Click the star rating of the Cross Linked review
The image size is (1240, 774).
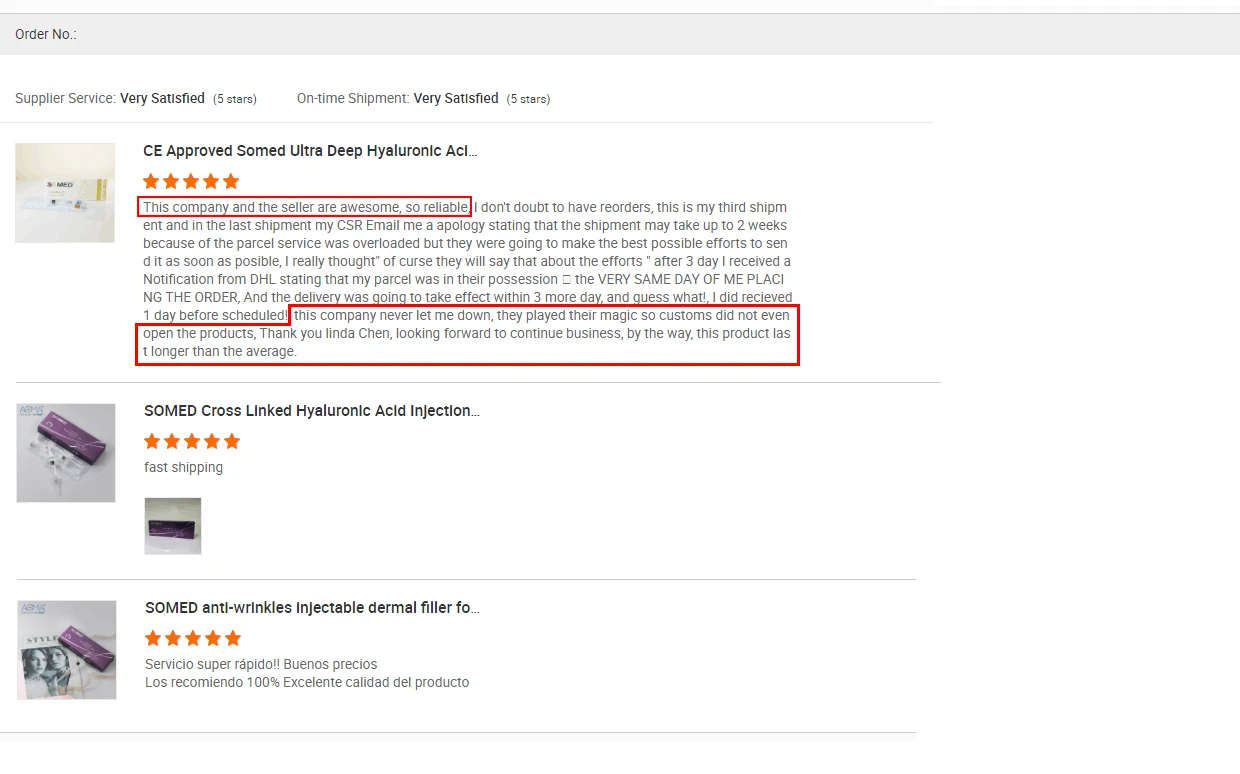pos(192,441)
